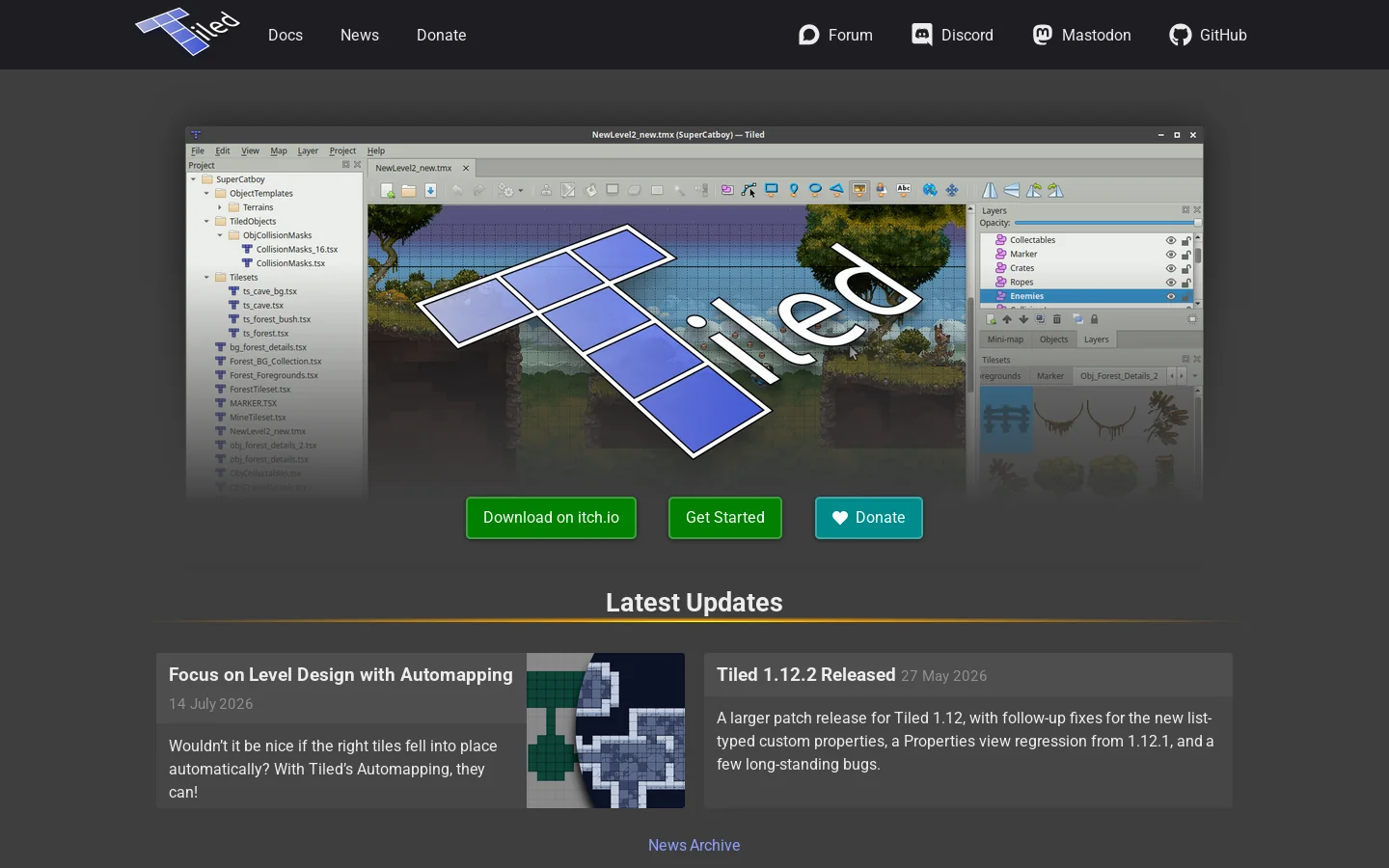This screenshot has width=1389, height=868.
Task: Toggle the lock on the Crates layer
Action: pyautogui.click(x=1186, y=268)
